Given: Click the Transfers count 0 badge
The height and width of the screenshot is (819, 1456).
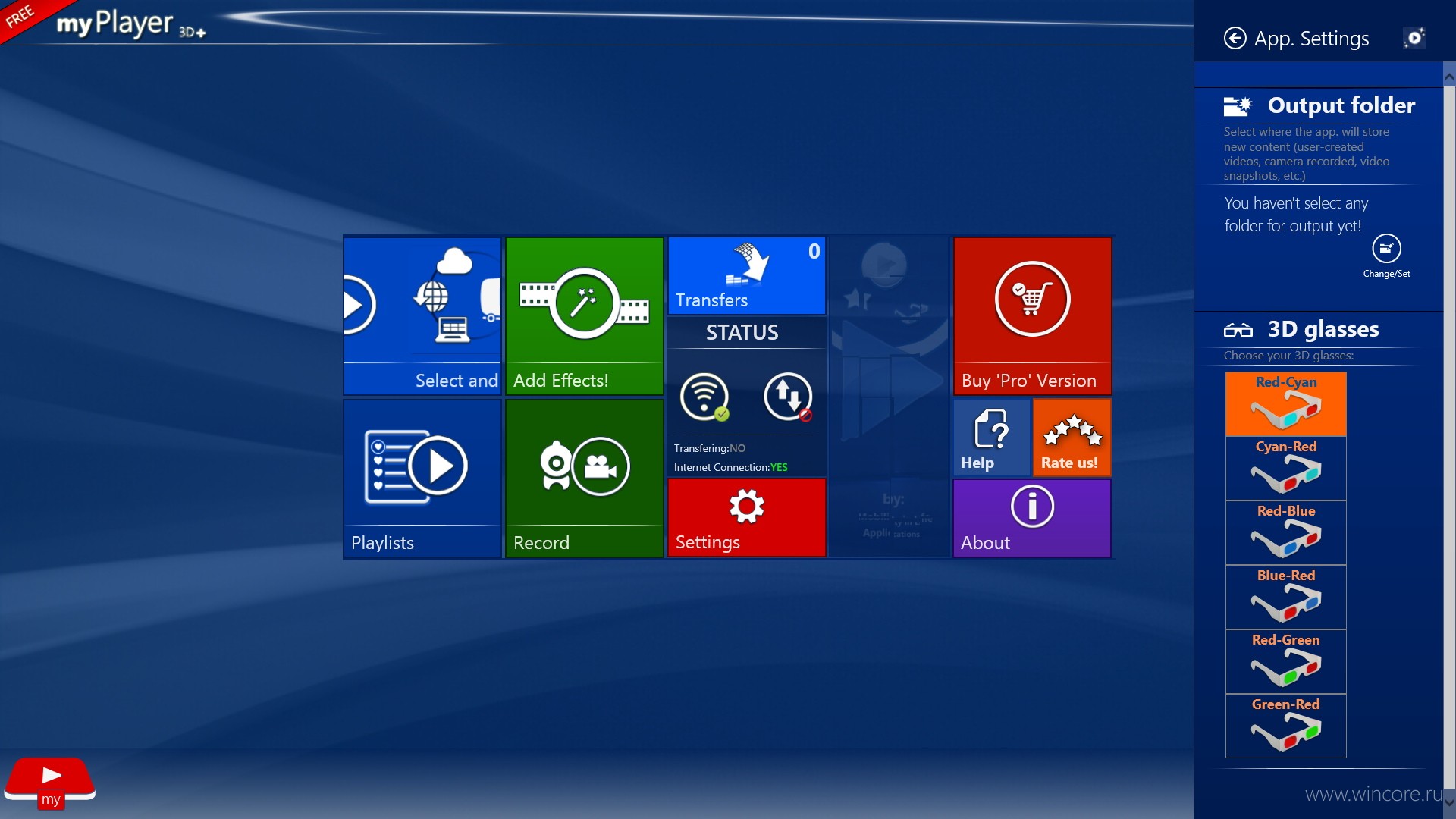Looking at the screenshot, I should click(x=814, y=251).
